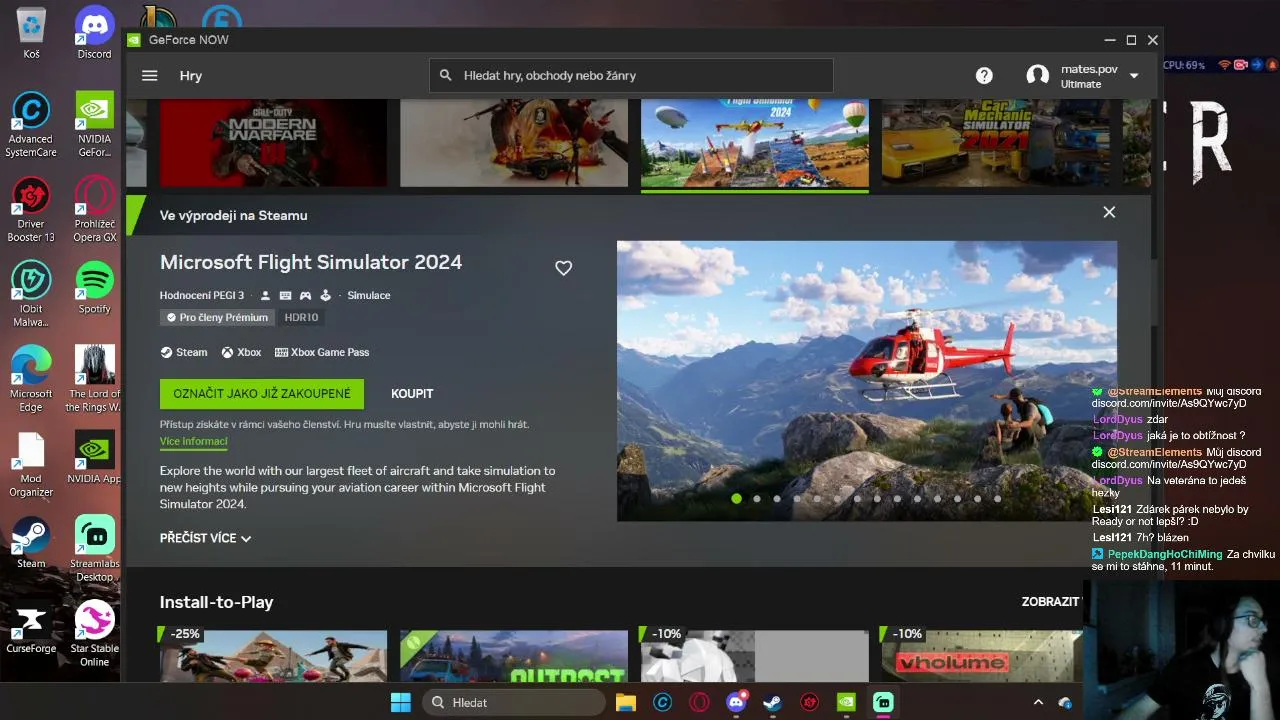Open Steam from the taskbar
Screen dimensions: 1280x720
(772, 702)
